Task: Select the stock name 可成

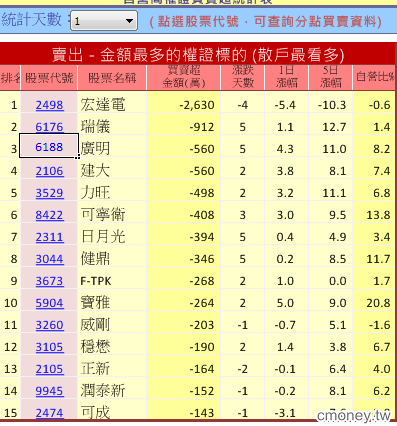Action: 95,413
